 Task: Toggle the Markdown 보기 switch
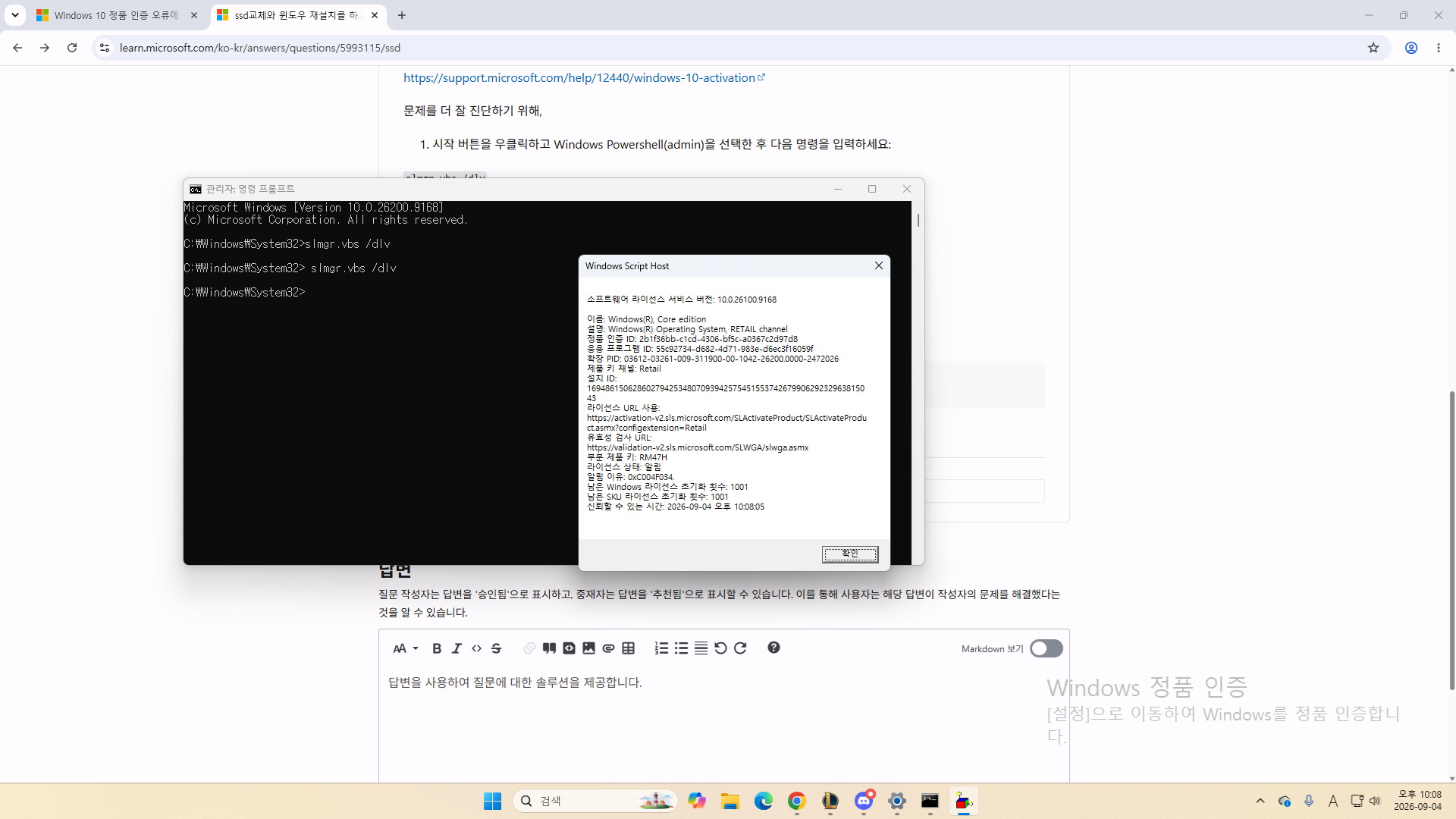(x=1046, y=648)
